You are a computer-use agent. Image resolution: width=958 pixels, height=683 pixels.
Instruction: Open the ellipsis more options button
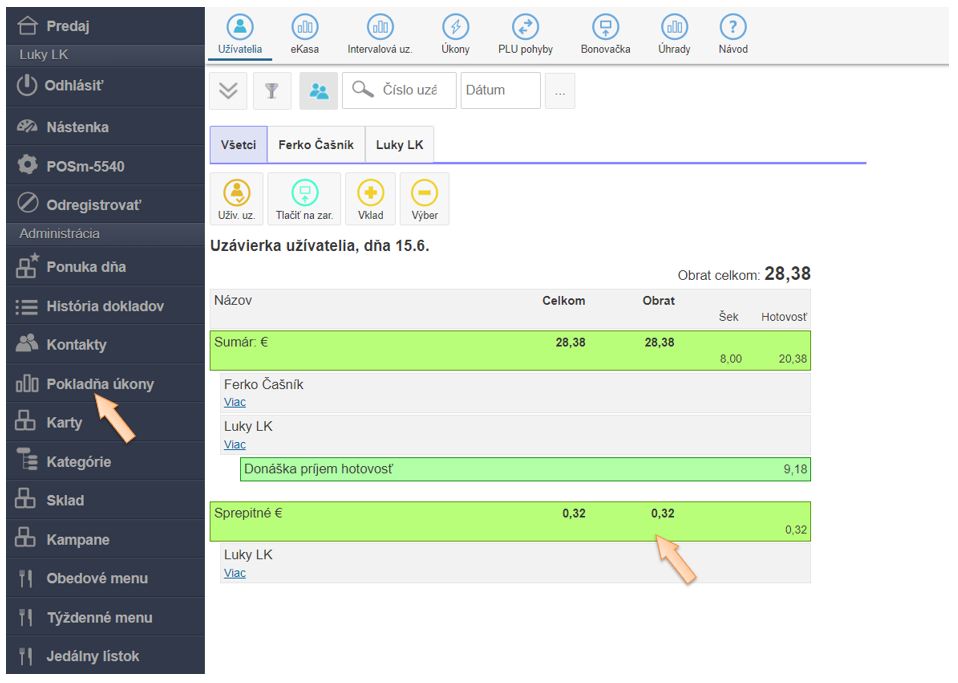(560, 91)
